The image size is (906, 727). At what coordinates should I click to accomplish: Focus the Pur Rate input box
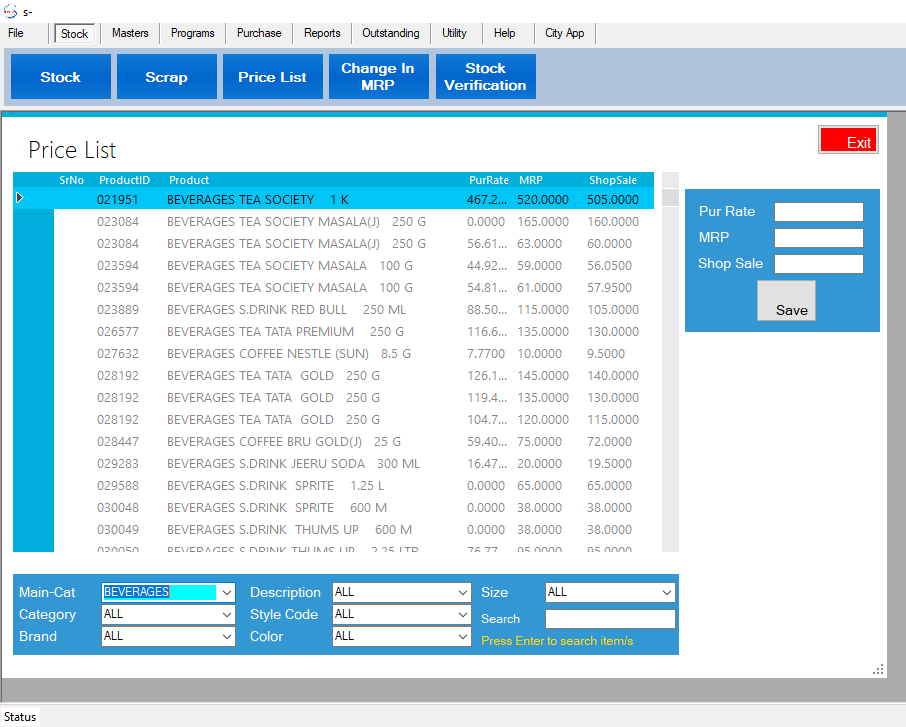coord(818,212)
